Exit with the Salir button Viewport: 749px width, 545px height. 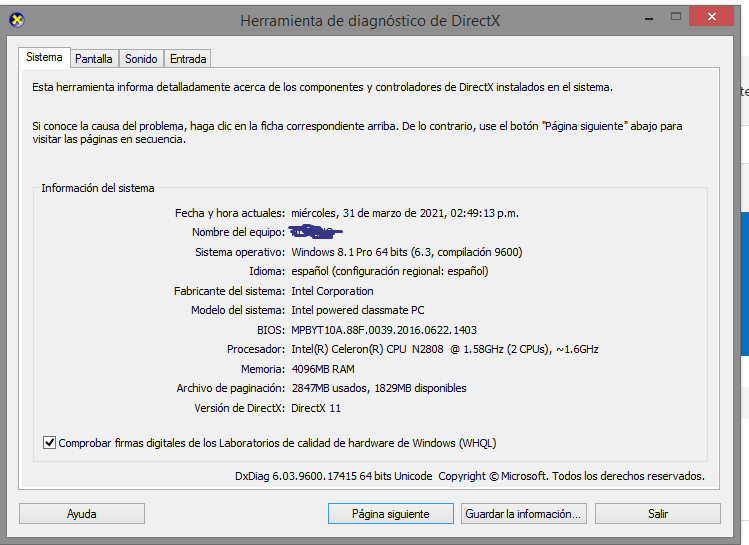click(x=658, y=514)
